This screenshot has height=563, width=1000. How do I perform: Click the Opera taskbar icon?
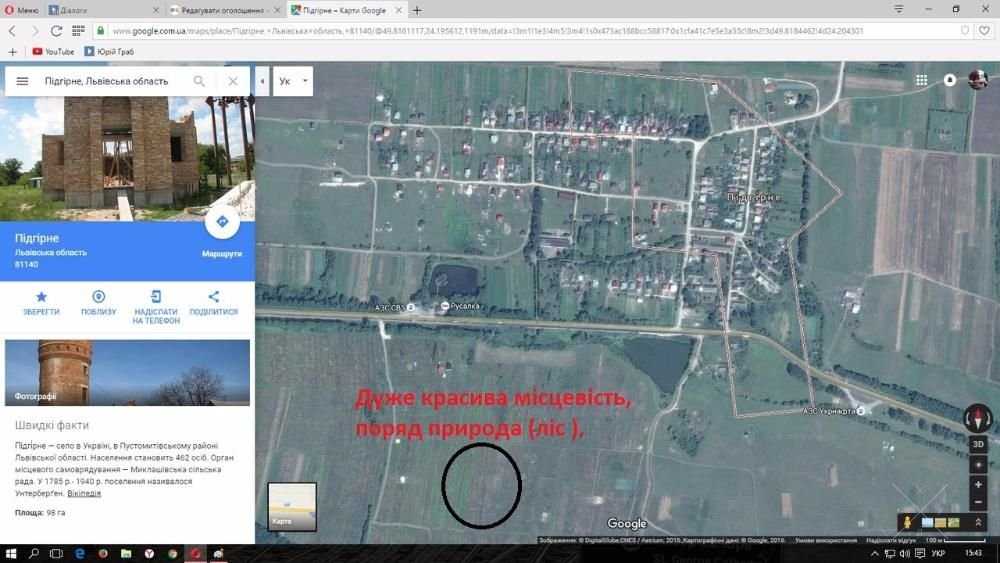point(196,553)
